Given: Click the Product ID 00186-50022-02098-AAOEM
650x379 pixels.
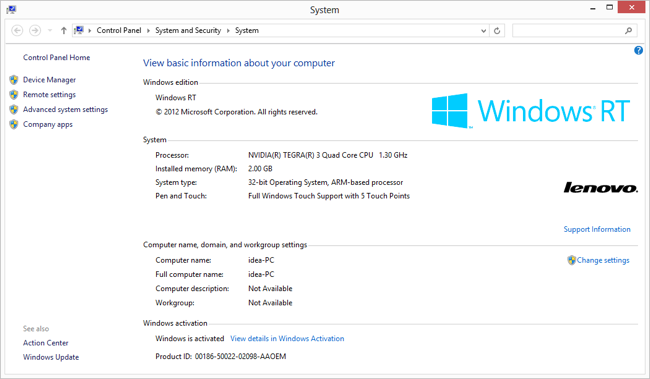Looking at the screenshot, I should coord(221,356).
